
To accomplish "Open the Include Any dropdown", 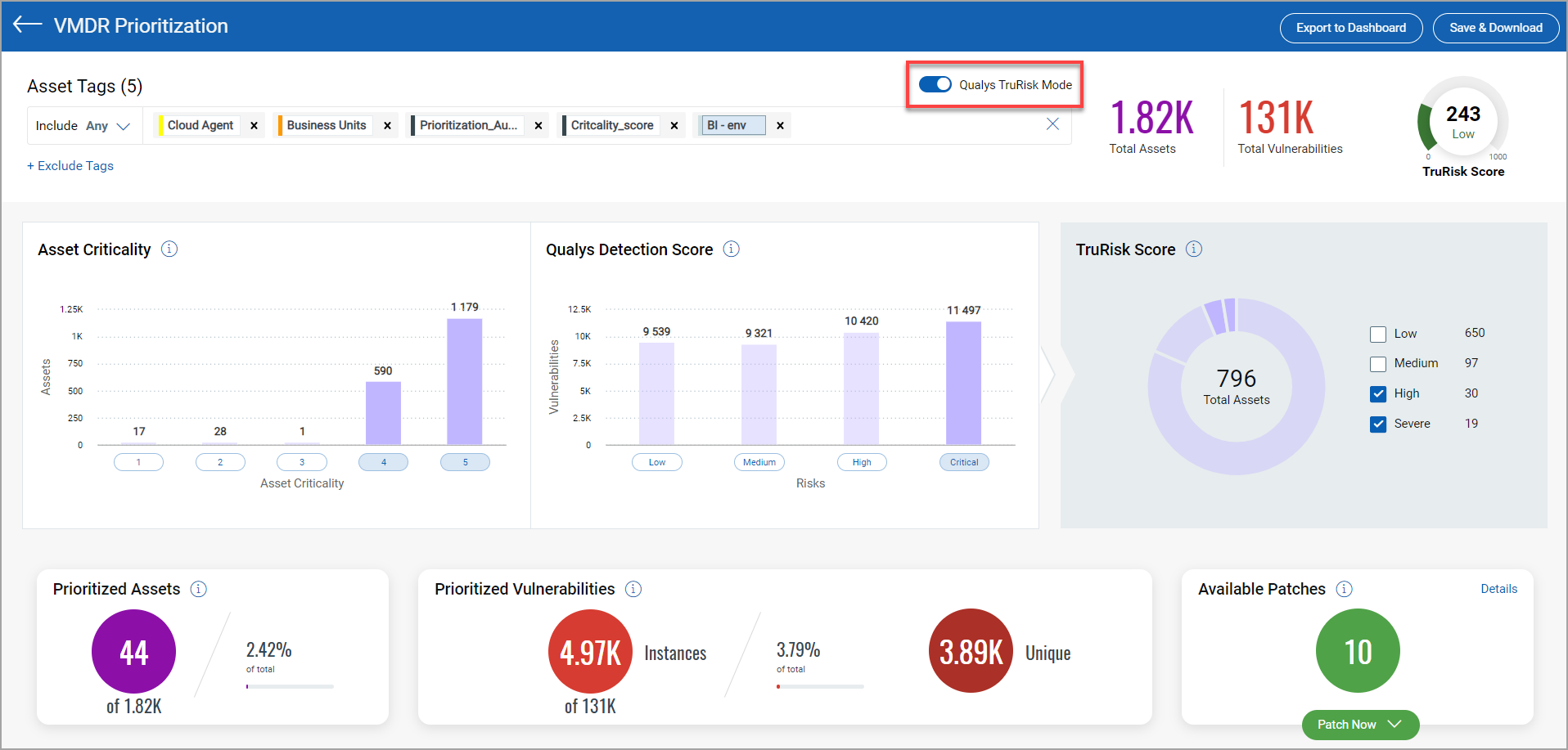I will (x=84, y=126).
